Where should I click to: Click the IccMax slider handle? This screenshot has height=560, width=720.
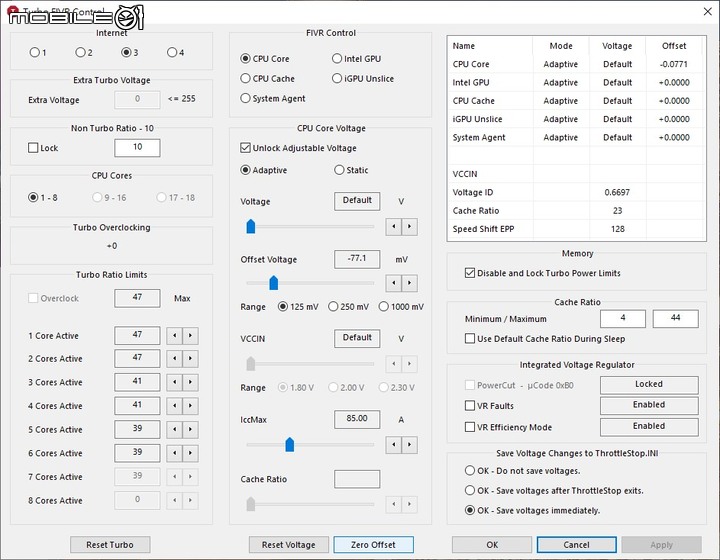tap(290, 444)
